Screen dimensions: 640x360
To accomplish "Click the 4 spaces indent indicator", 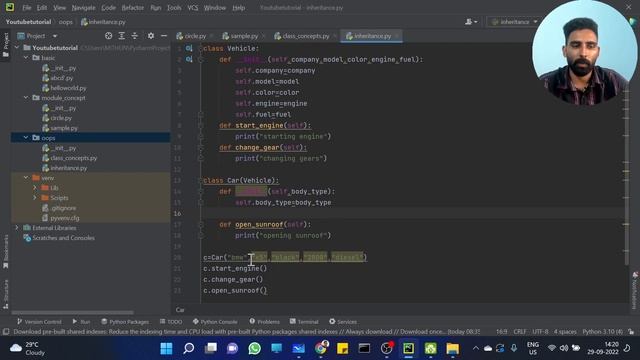I will click(x=565, y=332).
